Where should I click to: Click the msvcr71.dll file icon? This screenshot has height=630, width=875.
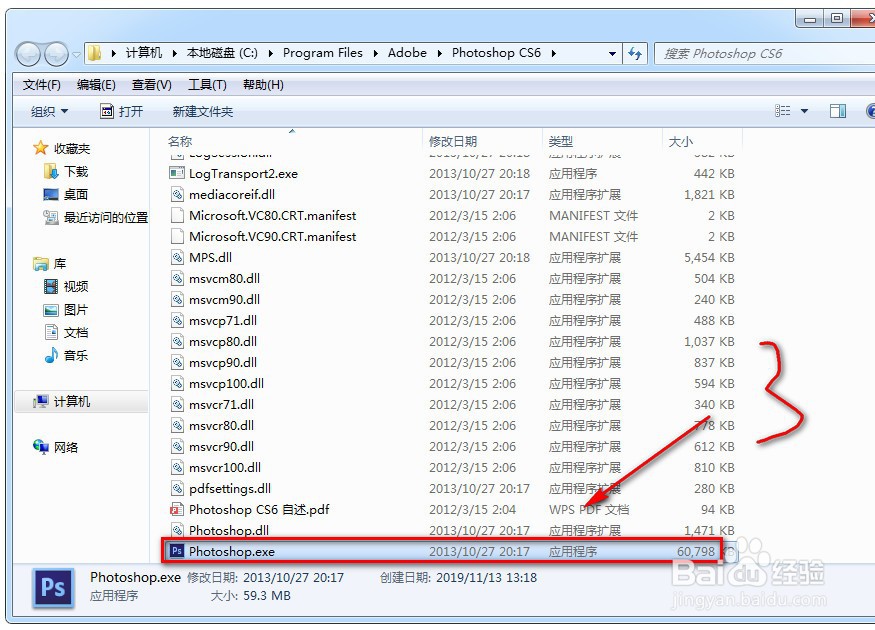tap(177, 405)
